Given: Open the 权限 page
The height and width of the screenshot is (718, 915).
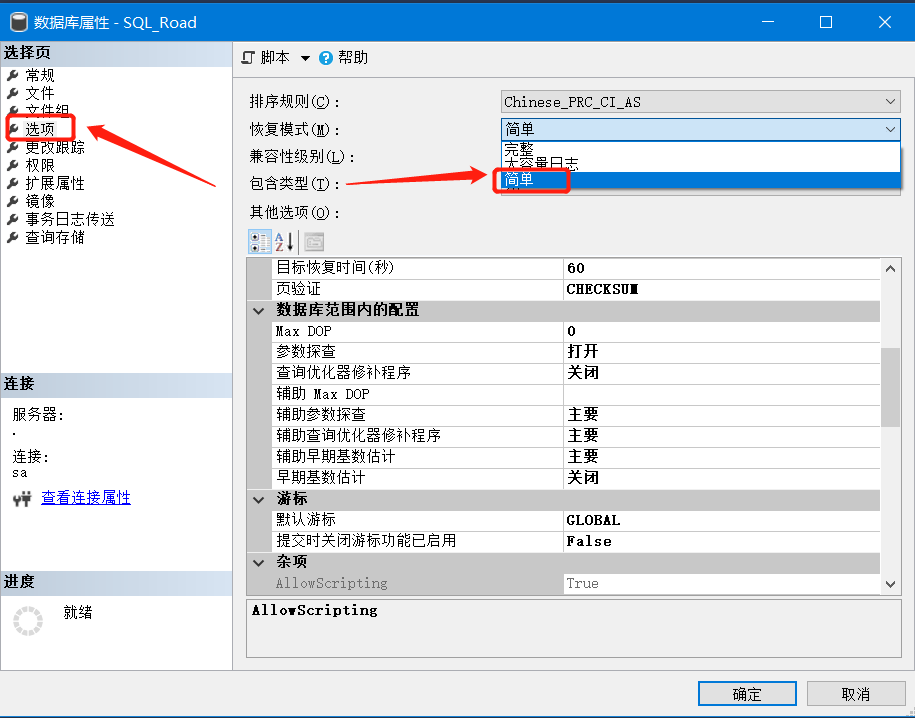Looking at the screenshot, I should coord(40,165).
